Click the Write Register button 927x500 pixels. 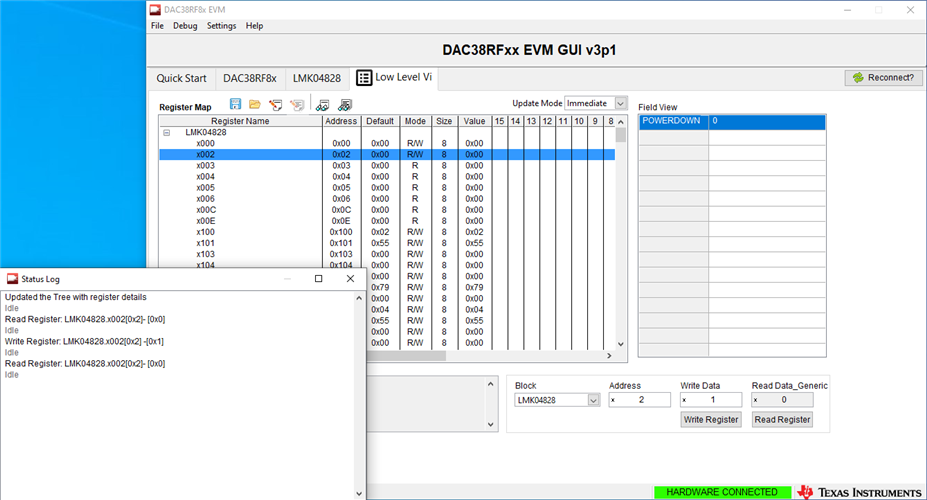coord(711,420)
